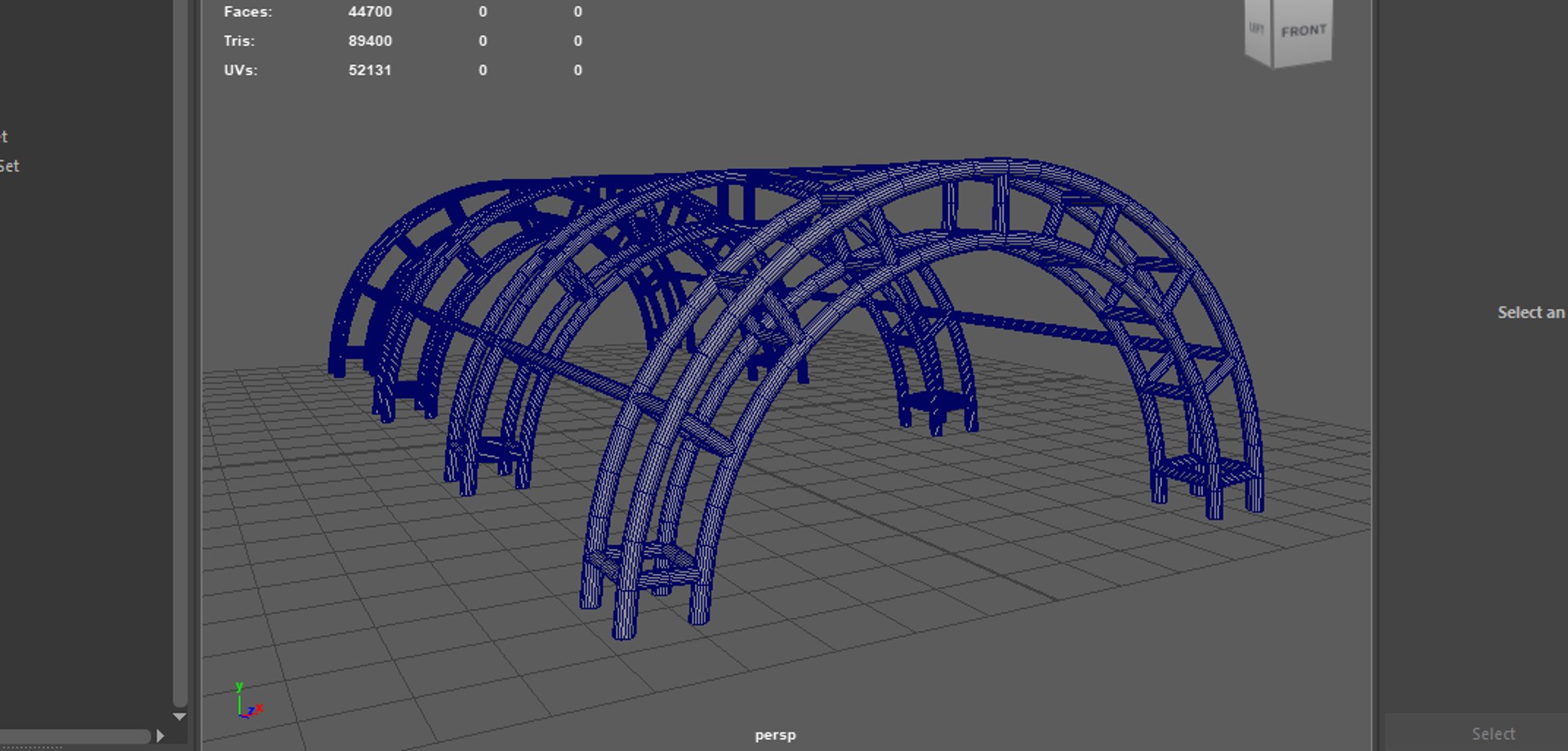Click the XYZ axis indicator in the viewport corner
Viewport: 1568px width, 751px height.
click(248, 701)
